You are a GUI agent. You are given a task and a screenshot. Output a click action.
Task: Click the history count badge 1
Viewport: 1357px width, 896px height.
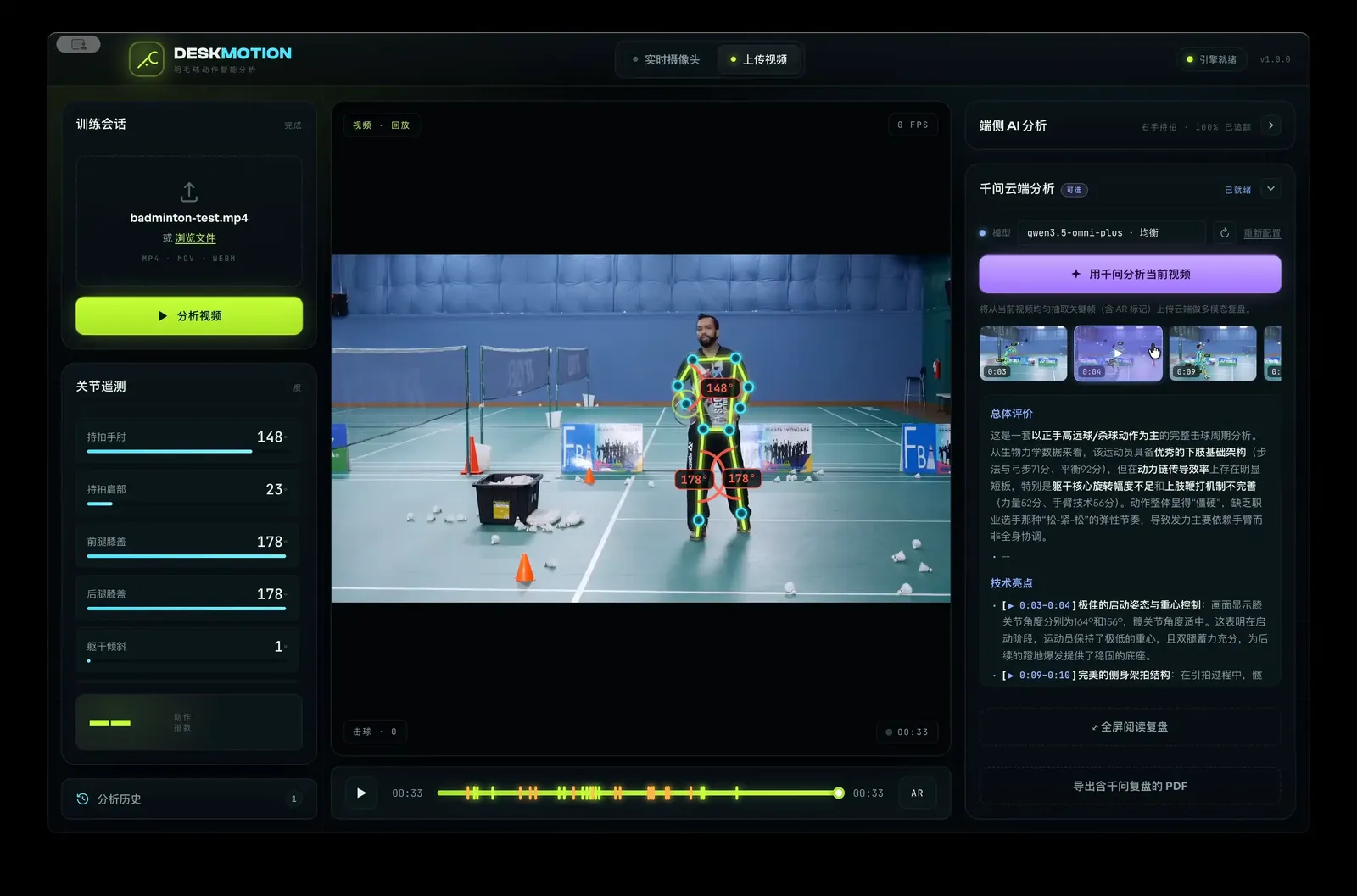[293, 799]
